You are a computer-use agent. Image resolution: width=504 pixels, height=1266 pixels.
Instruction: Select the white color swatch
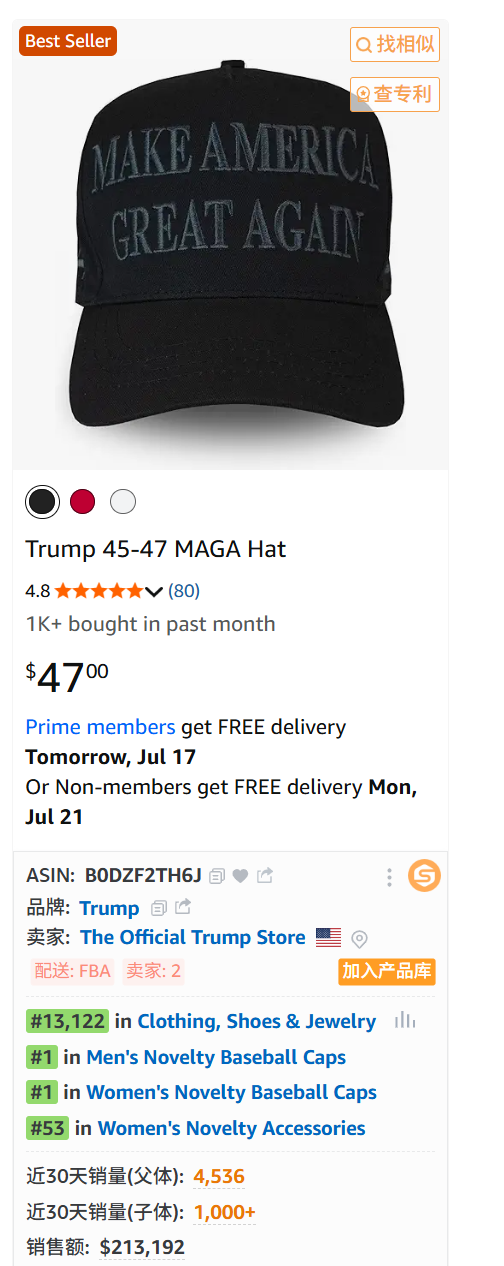(123, 502)
